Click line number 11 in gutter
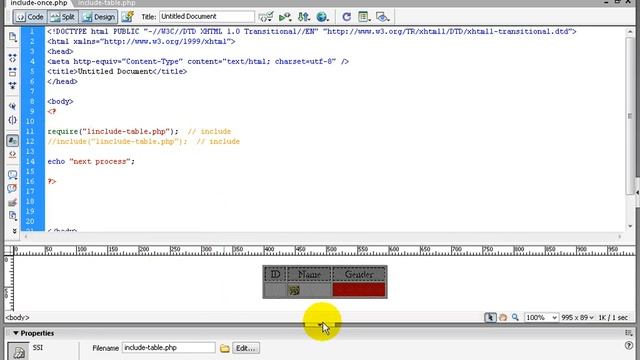Viewport: 640px width, 360px height. [30, 131]
